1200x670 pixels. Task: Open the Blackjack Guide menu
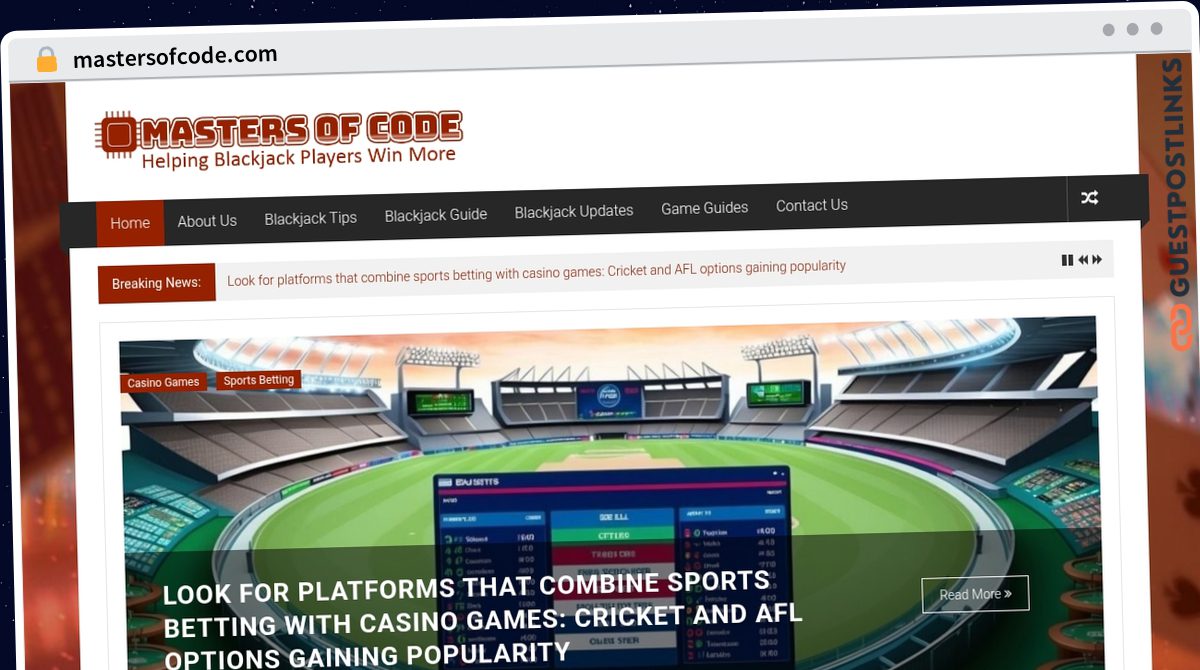(436, 214)
